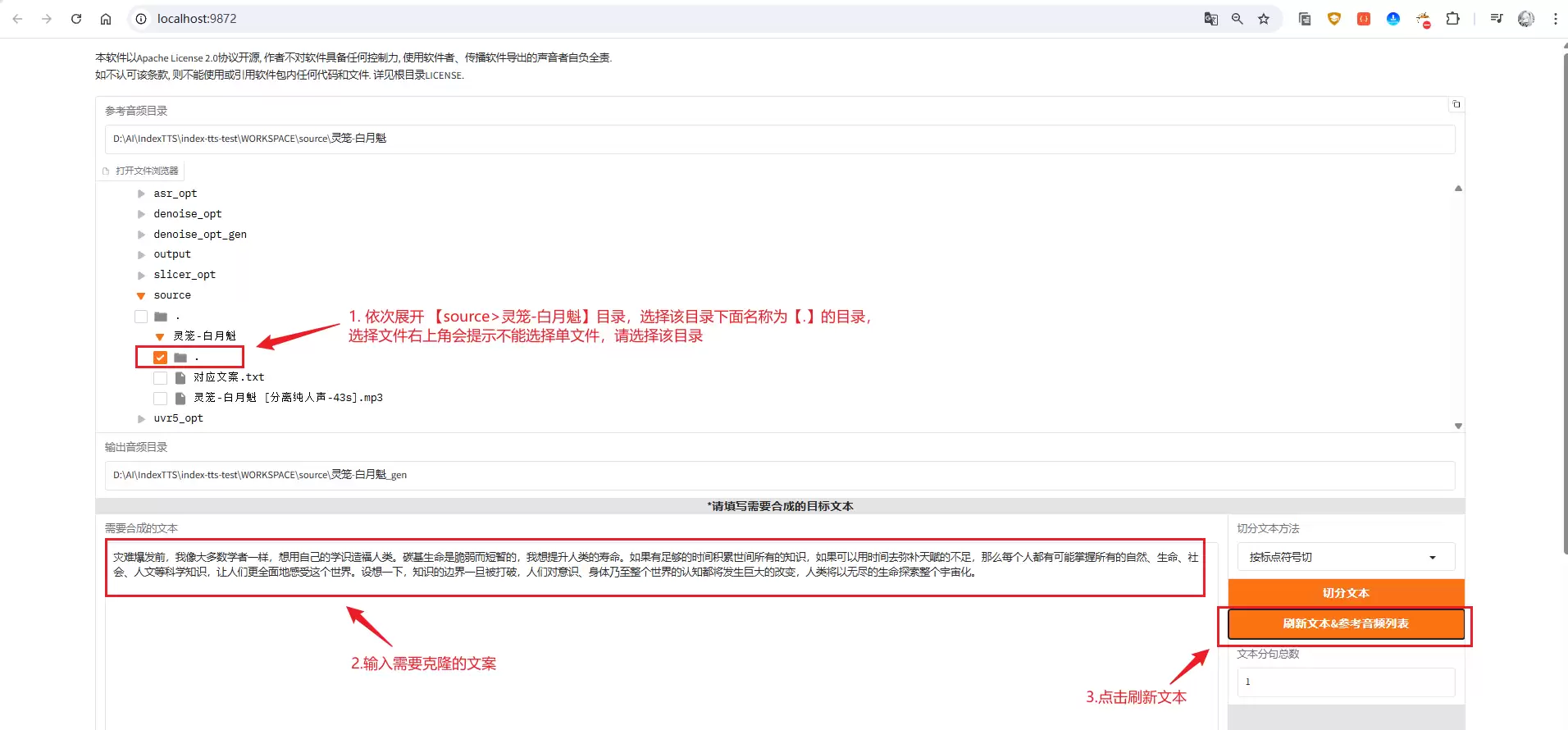1568x730 pixels.
Task: Click folder icon under 灵笼-白月魁
Action: (180, 358)
